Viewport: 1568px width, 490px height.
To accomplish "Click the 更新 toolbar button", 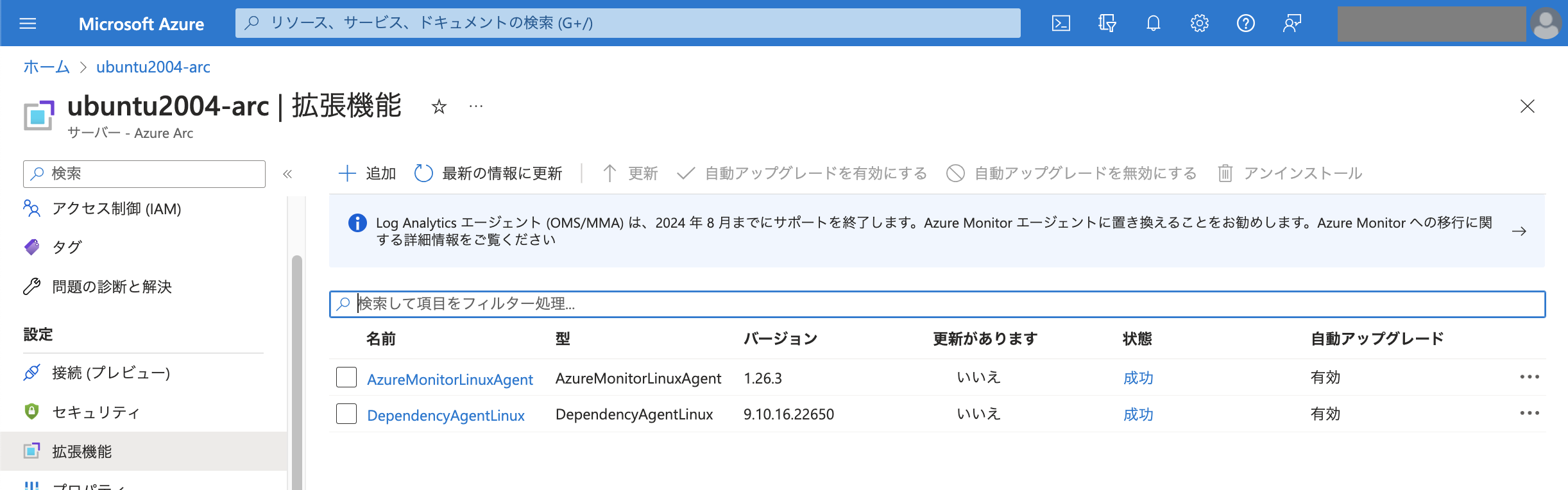I will [630, 173].
